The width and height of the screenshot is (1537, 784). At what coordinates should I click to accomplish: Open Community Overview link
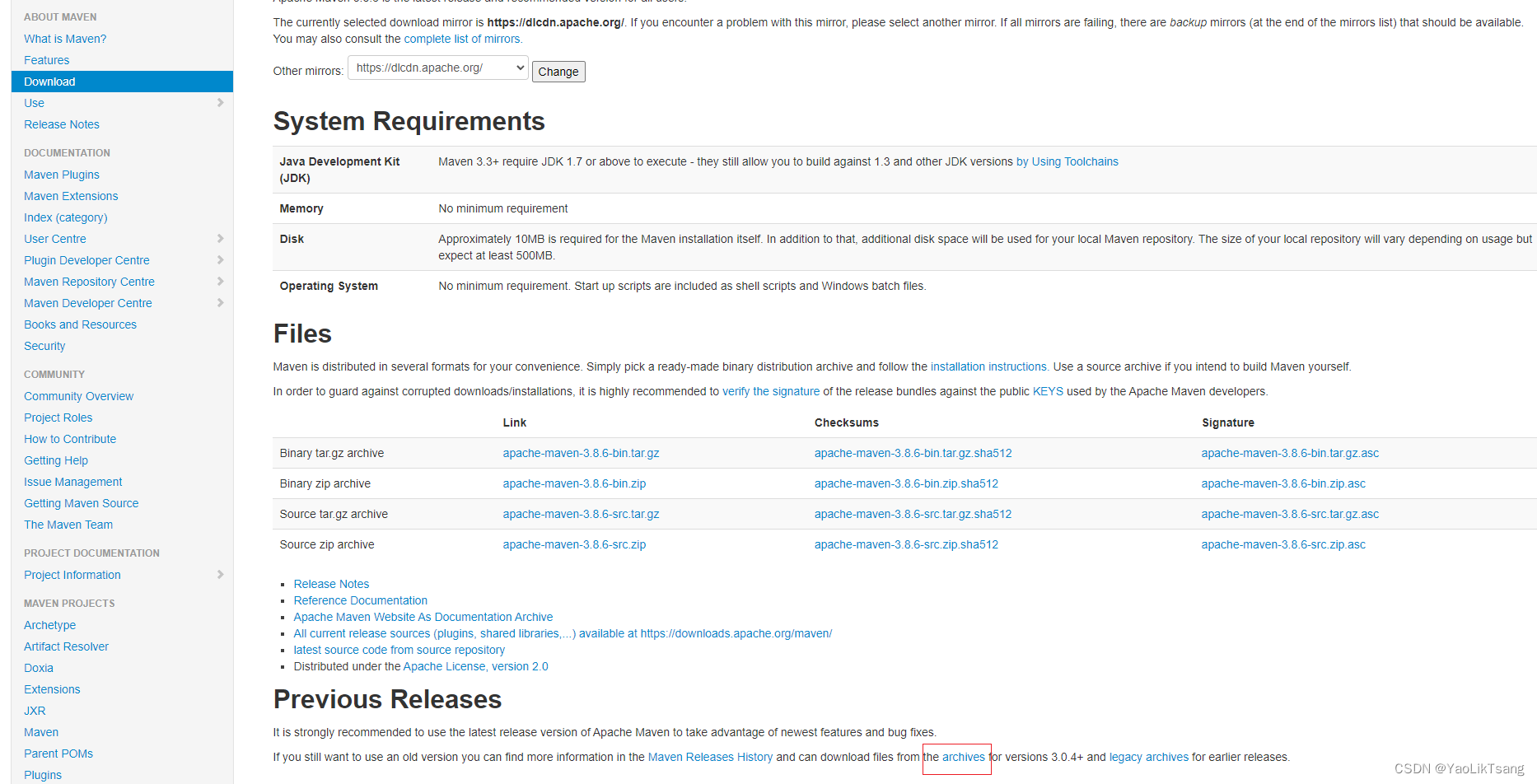(79, 396)
